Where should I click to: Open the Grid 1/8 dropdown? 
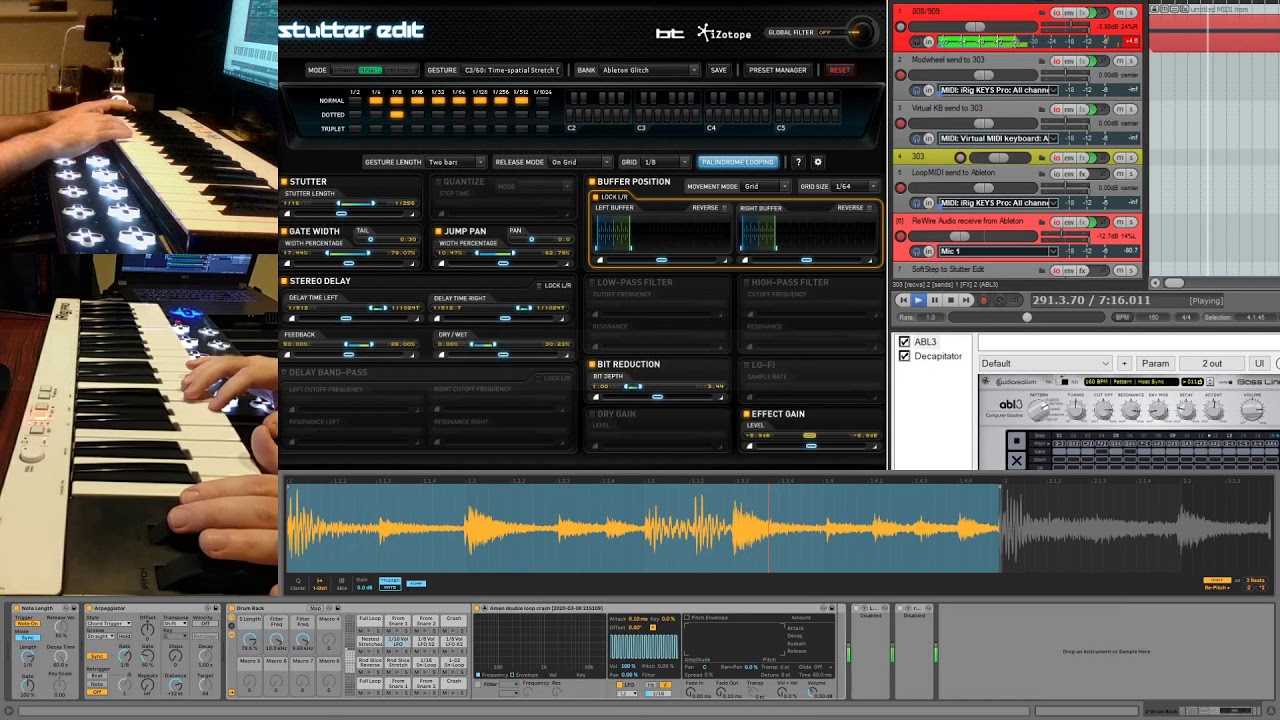(666, 162)
